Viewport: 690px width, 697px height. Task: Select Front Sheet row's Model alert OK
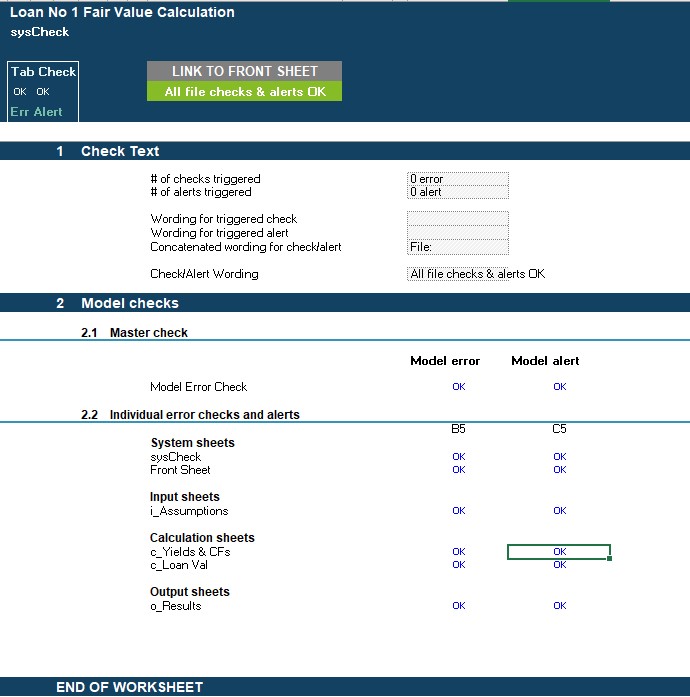pyautogui.click(x=560, y=470)
